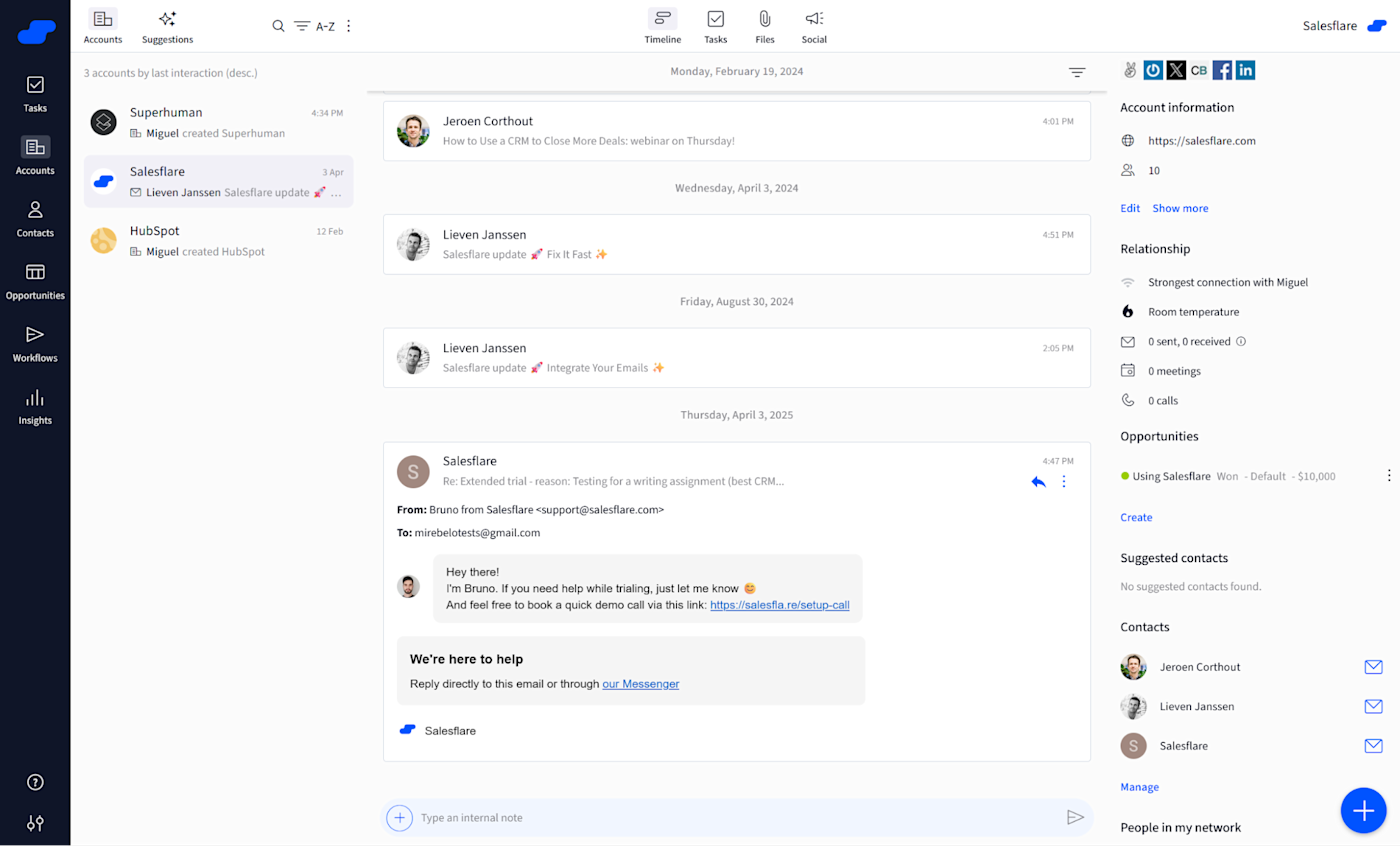Viewport: 1400px width, 846px height.
Task: Open account list more options menu
Action: 349,26
